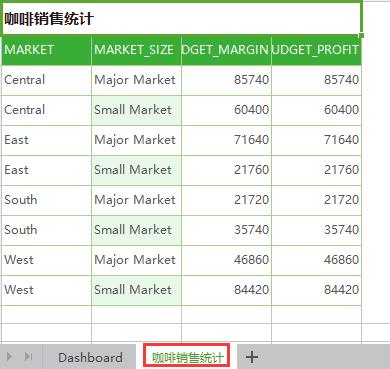Viewport: 390px width, 369px height.
Task: Select profit value 46860
Action: [x=317, y=260]
